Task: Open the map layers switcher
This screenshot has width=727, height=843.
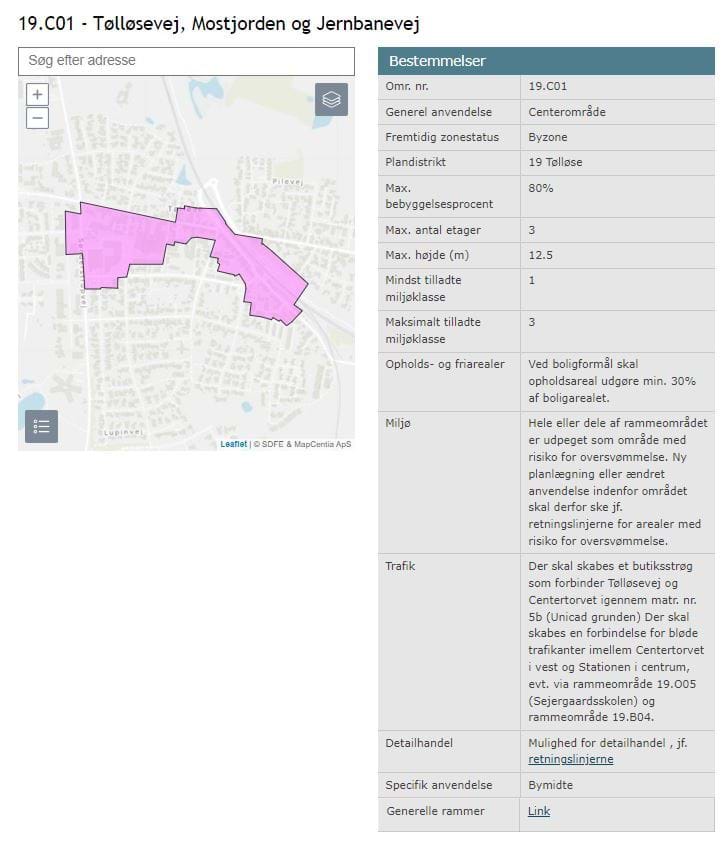Action: click(331, 100)
